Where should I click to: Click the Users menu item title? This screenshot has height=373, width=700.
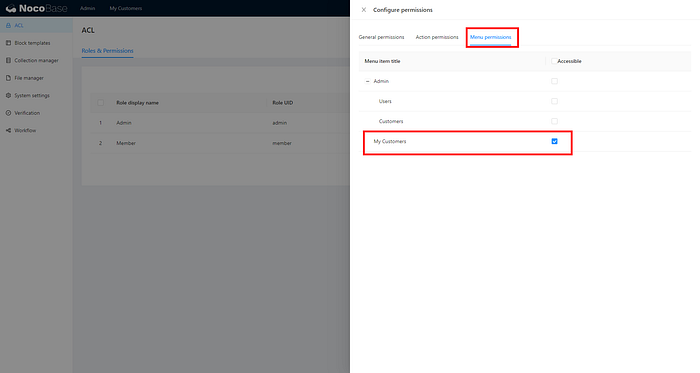click(x=385, y=101)
